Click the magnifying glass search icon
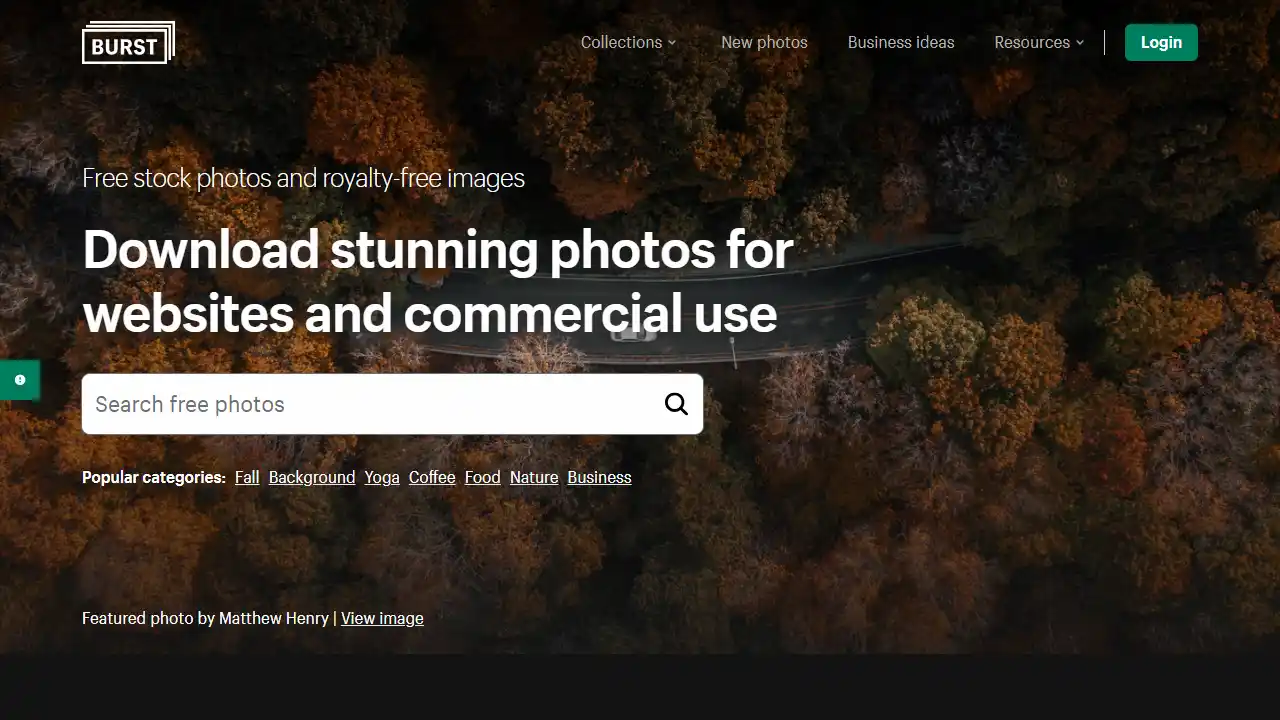 pyautogui.click(x=677, y=404)
